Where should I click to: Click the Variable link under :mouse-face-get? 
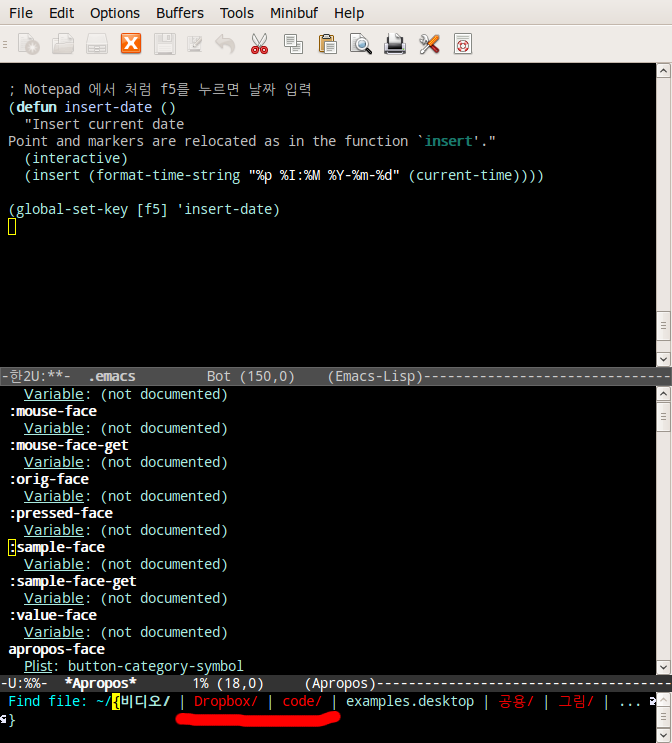click(x=54, y=462)
